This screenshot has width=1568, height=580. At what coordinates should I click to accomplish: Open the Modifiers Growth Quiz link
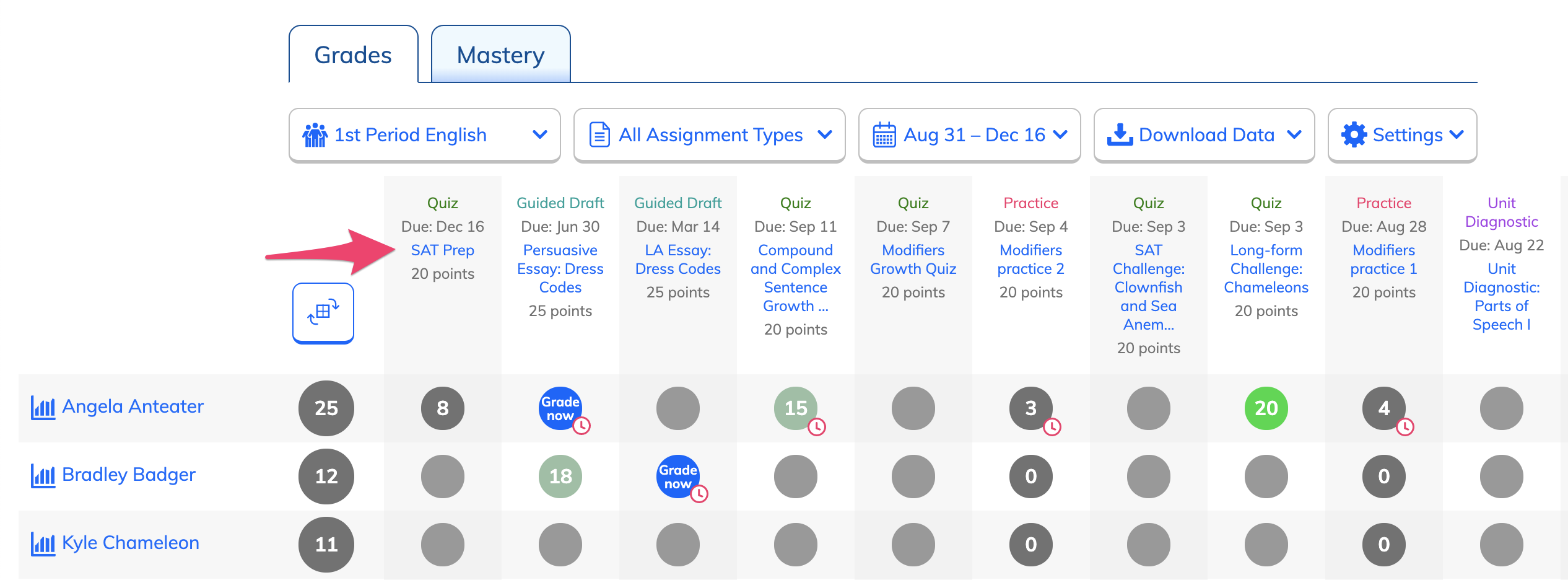click(913, 260)
